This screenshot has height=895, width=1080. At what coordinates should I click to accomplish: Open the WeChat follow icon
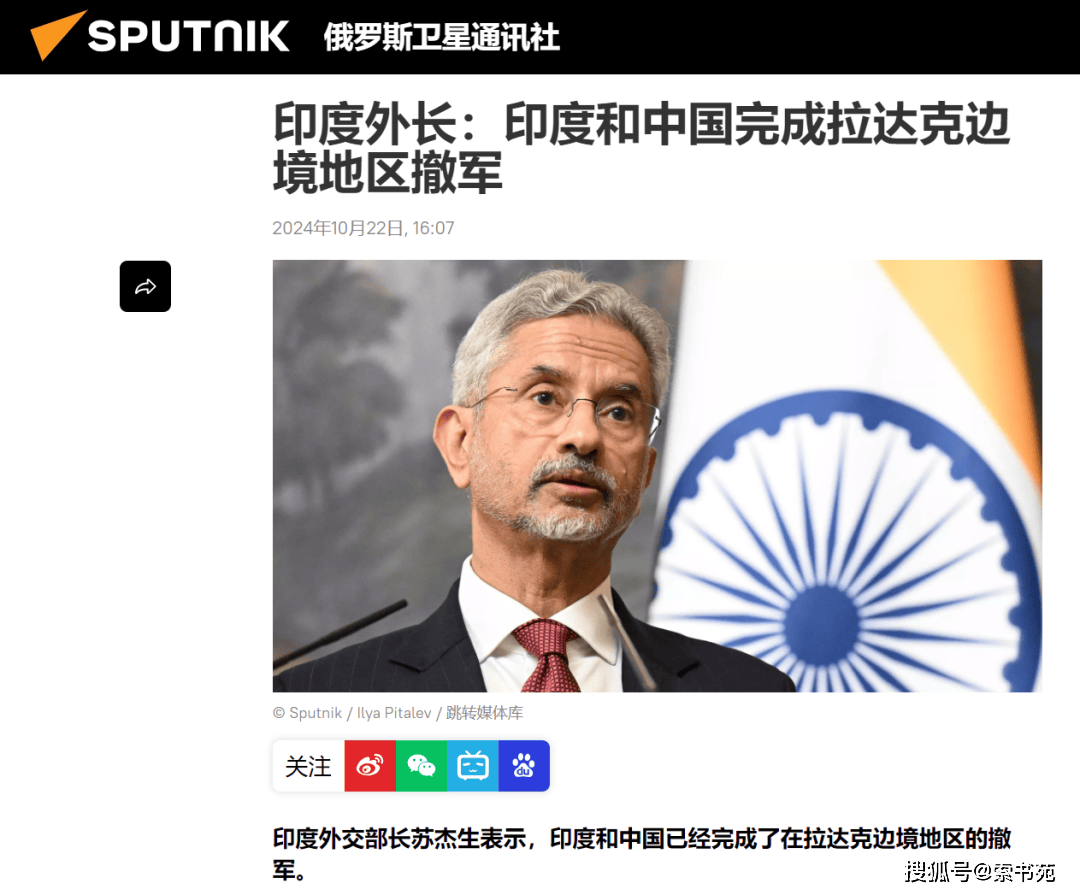422,765
